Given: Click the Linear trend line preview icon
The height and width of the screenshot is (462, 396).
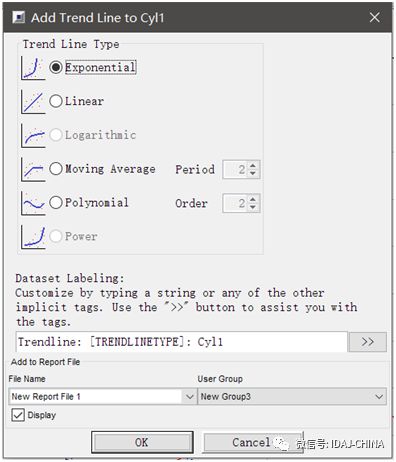Looking at the screenshot, I should [33, 102].
